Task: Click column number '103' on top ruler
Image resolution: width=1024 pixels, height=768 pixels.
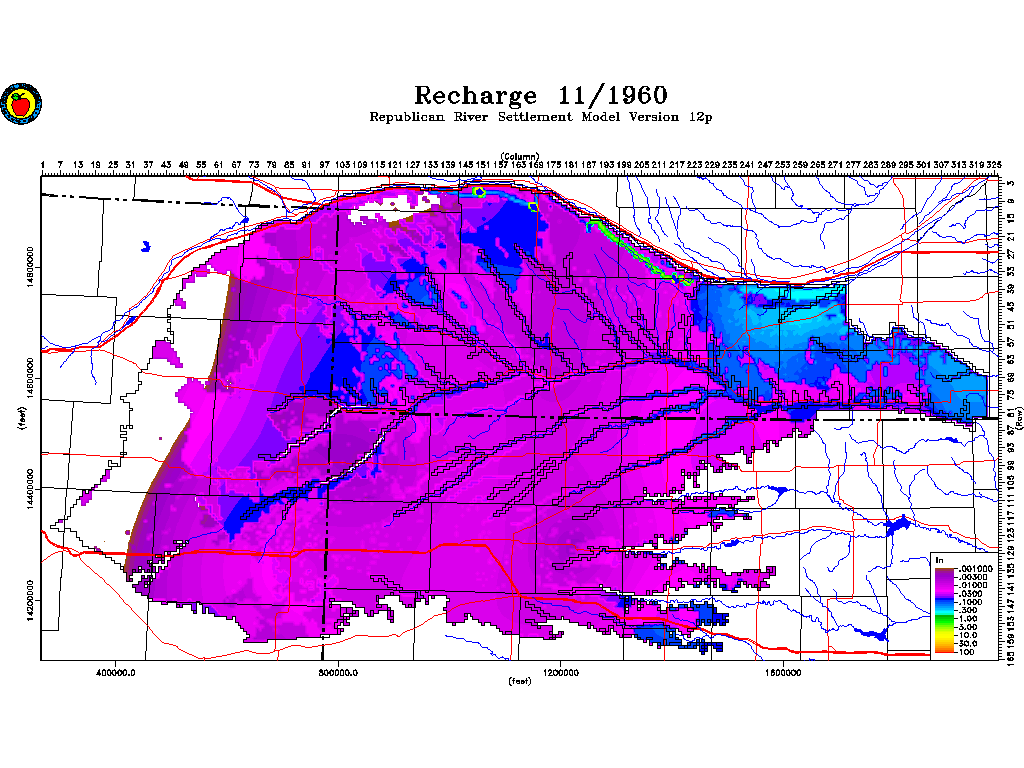Action: point(343,165)
